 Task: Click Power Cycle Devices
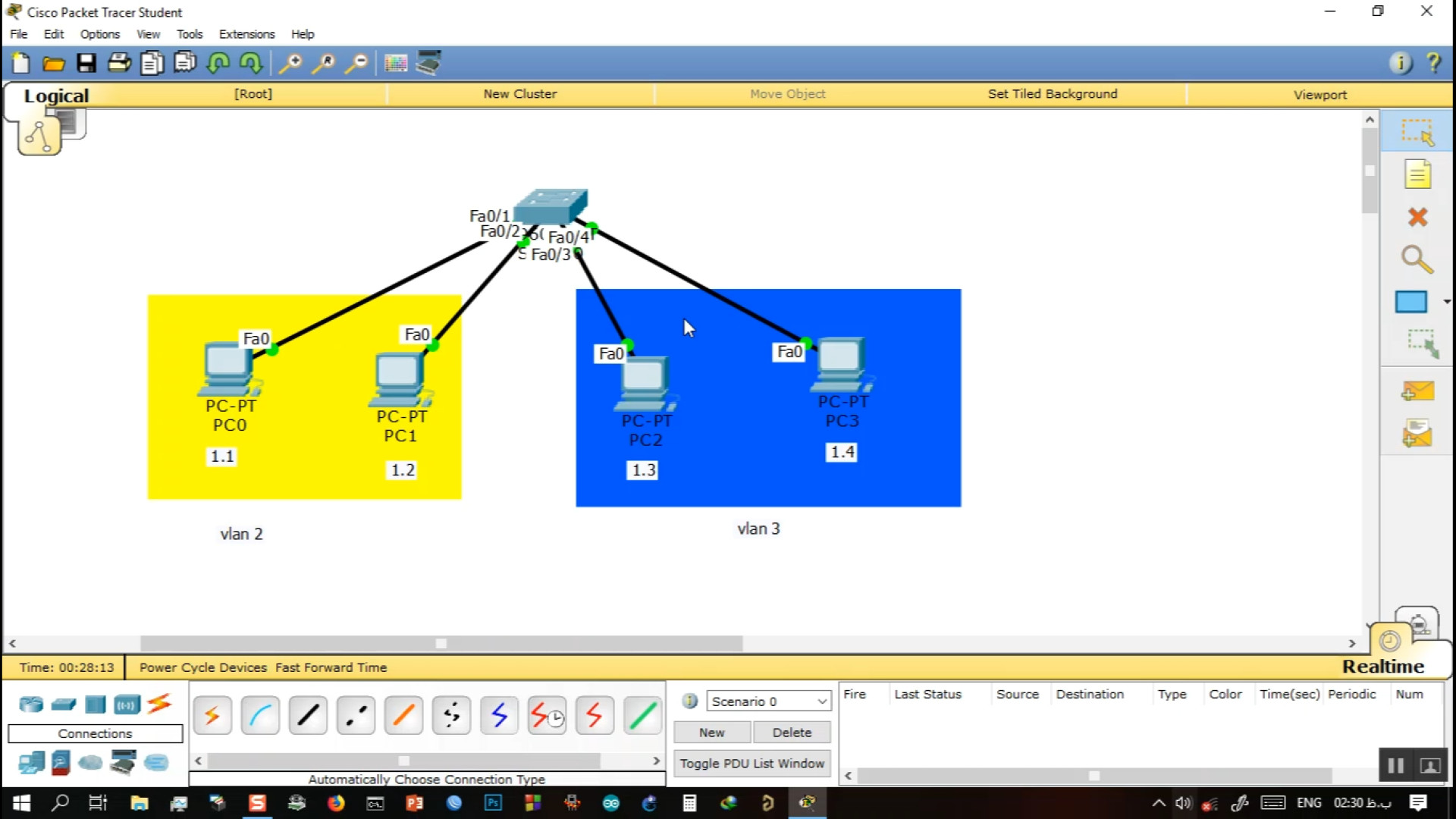click(x=203, y=667)
